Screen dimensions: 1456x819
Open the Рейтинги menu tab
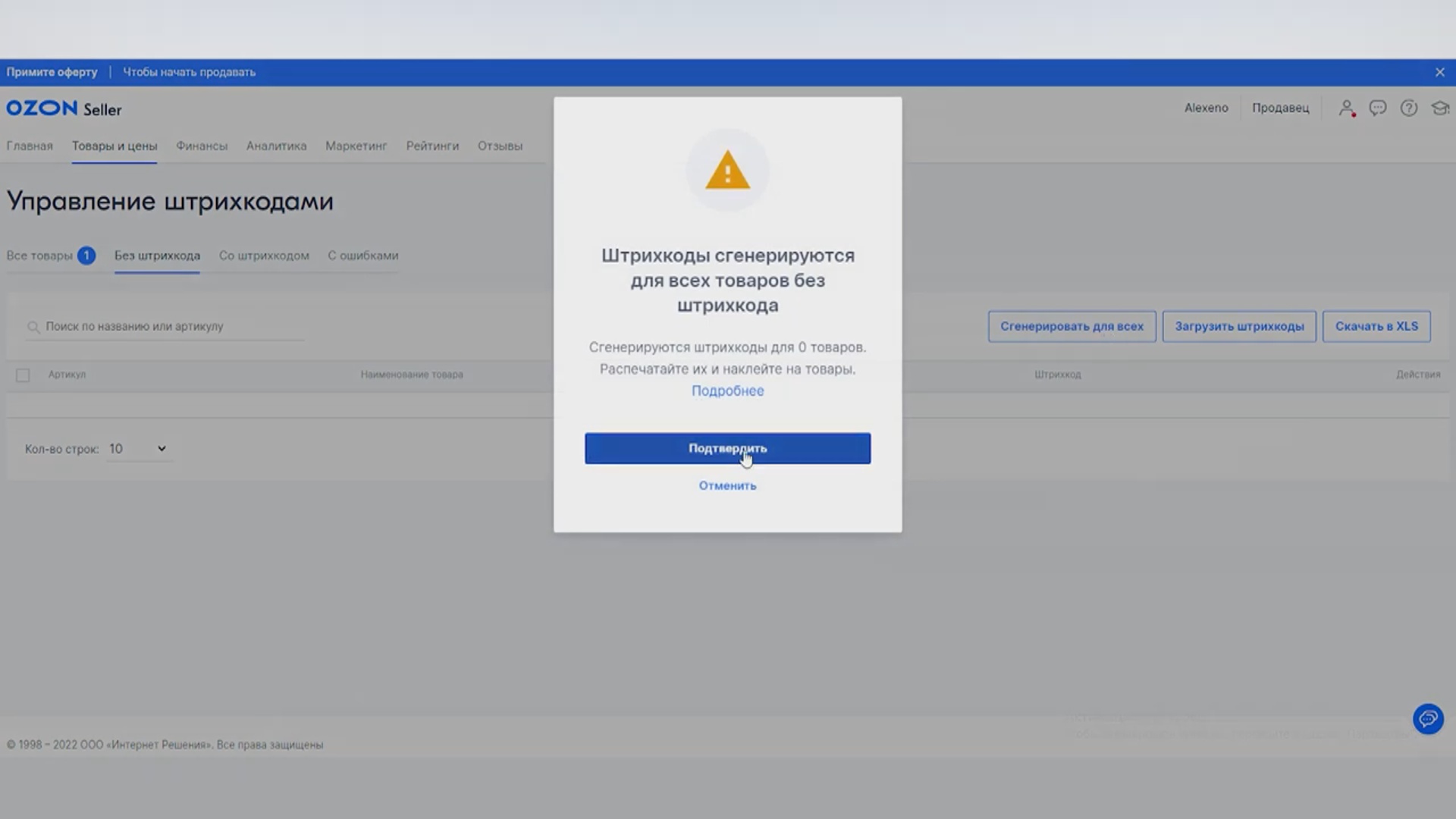(x=432, y=146)
